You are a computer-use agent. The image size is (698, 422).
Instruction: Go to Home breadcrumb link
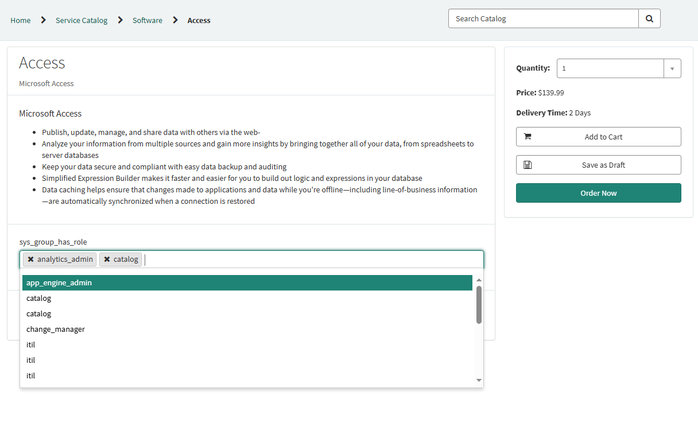[x=20, y=20]
